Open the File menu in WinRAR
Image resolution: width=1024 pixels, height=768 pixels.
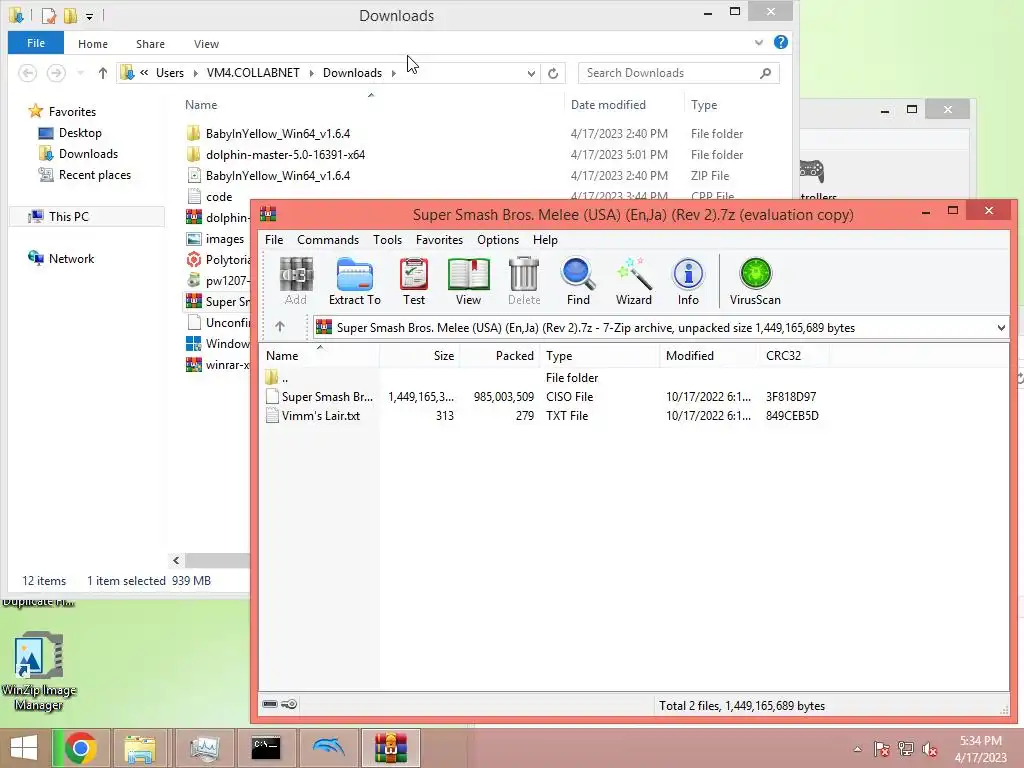[274, 240]
